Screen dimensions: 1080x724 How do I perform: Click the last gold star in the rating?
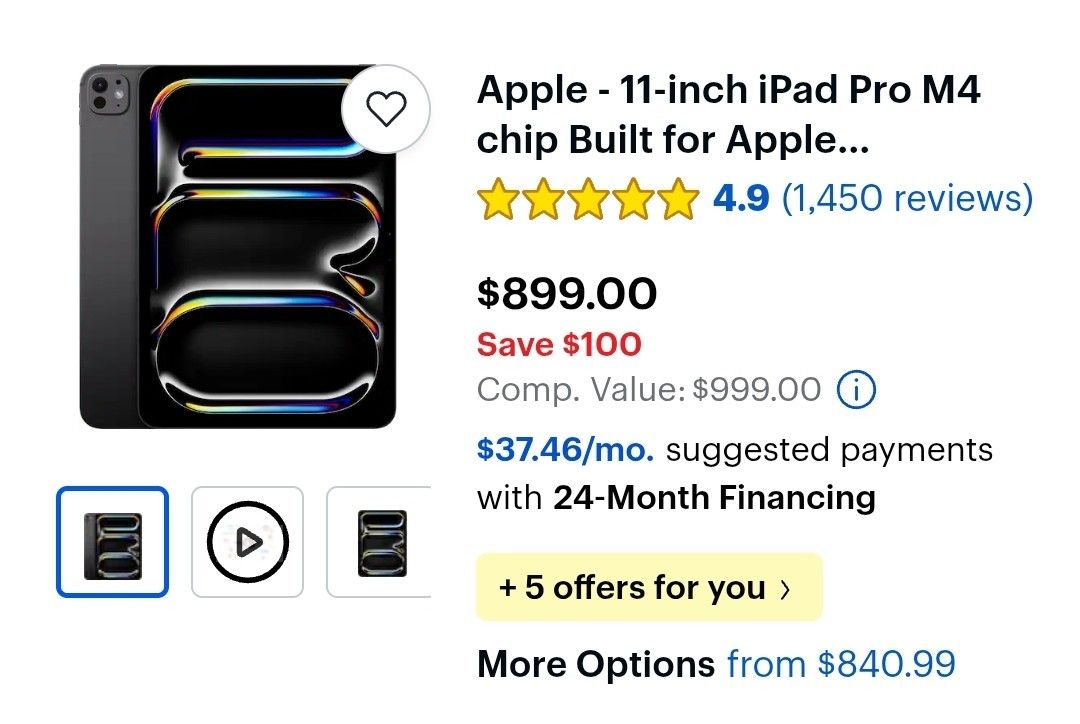point(676,198)
